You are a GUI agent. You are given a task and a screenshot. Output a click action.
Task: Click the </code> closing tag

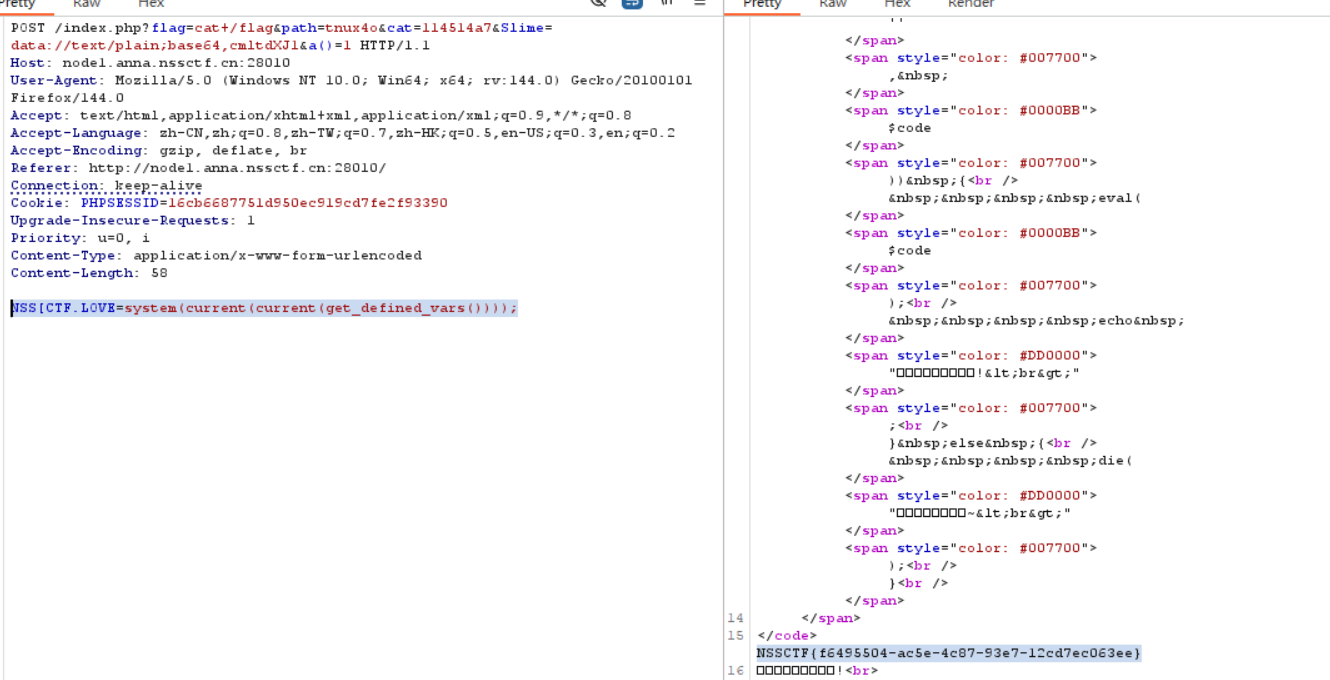(787, 636)
